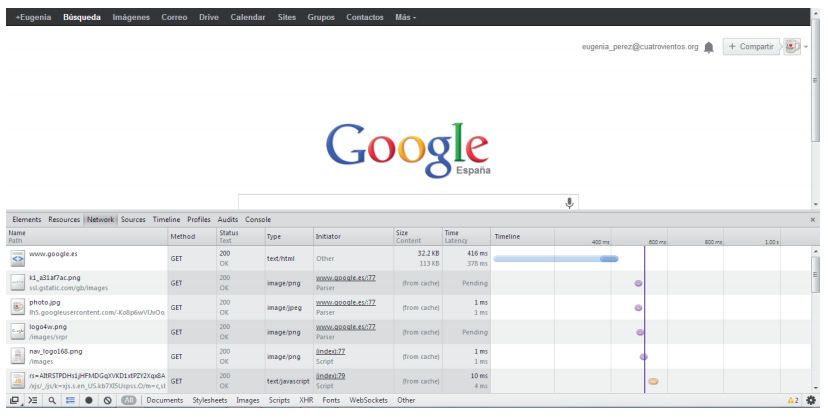
Task: Open Drive in the top bar
Action: click(209, 17)
